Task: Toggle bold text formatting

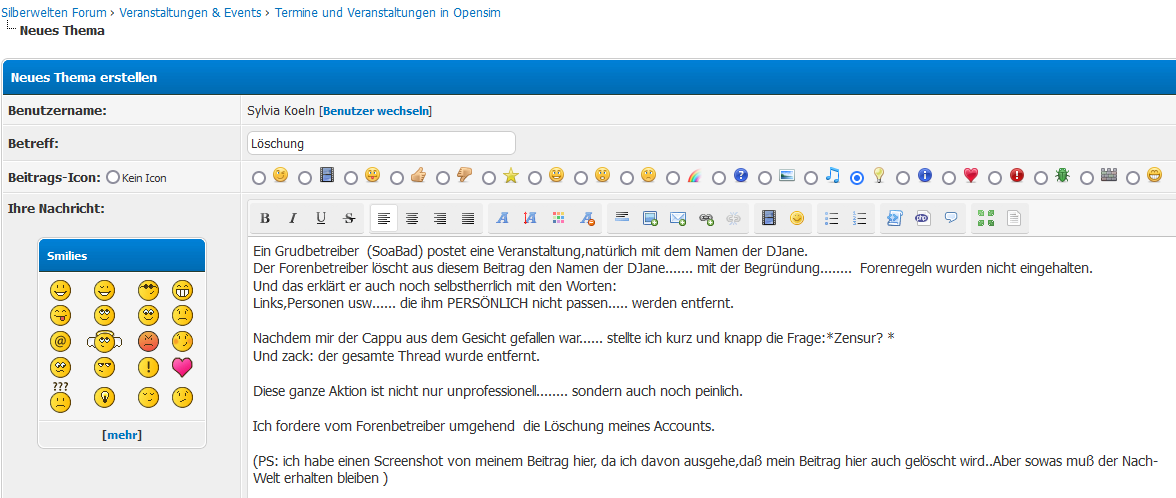Action: pyautogui.click(x=265, y=218)
